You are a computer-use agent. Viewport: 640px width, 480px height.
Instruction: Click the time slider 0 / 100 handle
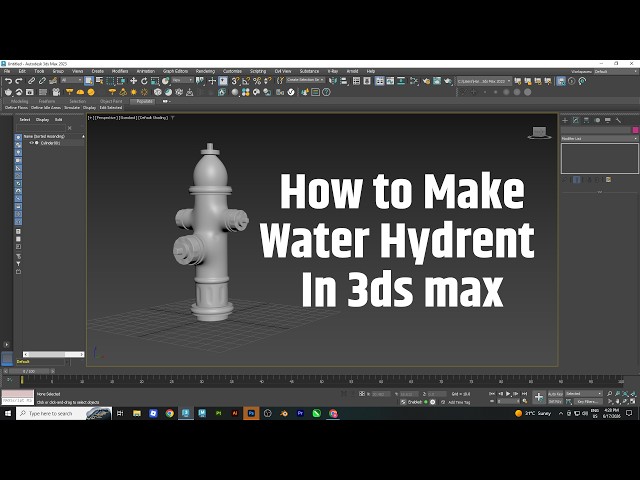pyautogui.click(x=29, y=371)
